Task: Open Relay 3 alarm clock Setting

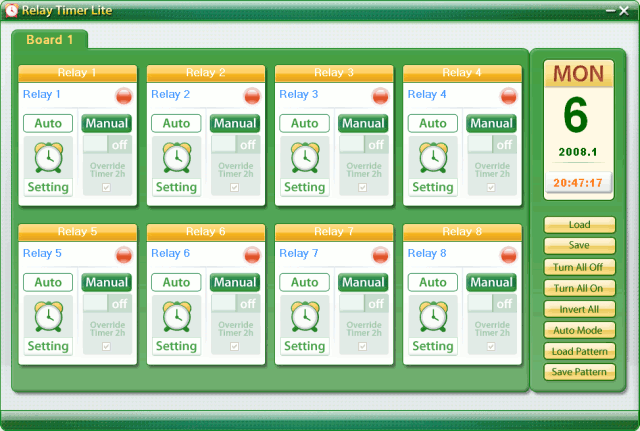Action: point(304,167)
